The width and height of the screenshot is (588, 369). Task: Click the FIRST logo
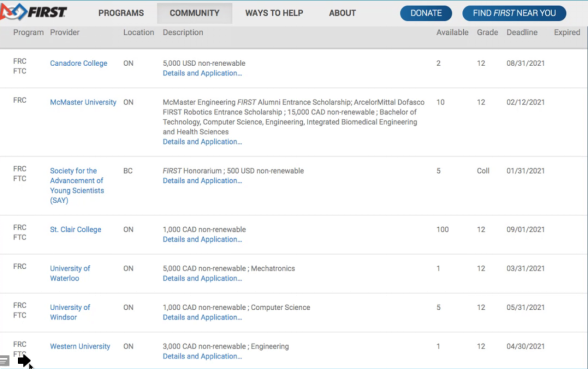pyautogui.click(x=34, y=12)
